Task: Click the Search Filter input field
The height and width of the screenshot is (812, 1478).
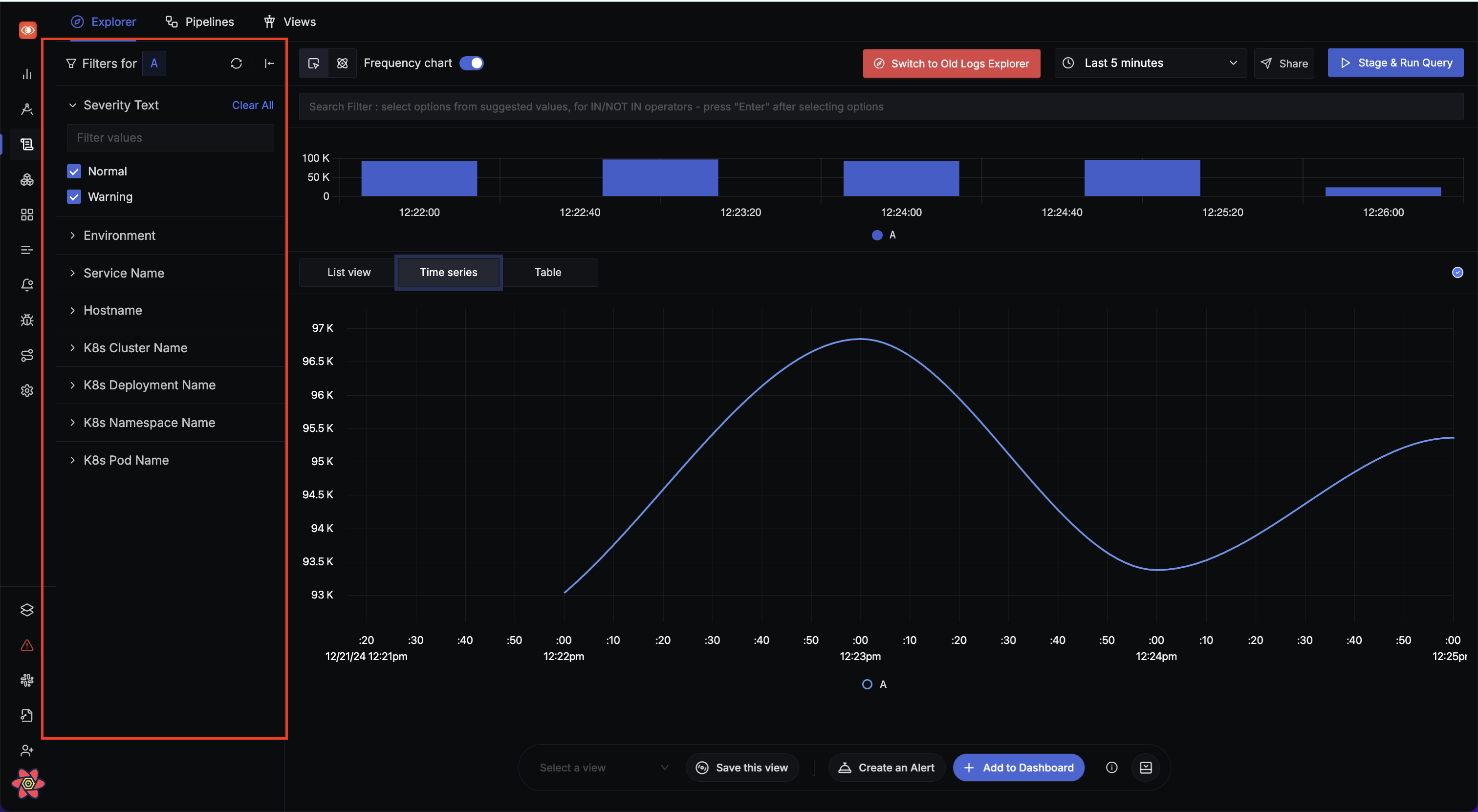Action: 881,107
